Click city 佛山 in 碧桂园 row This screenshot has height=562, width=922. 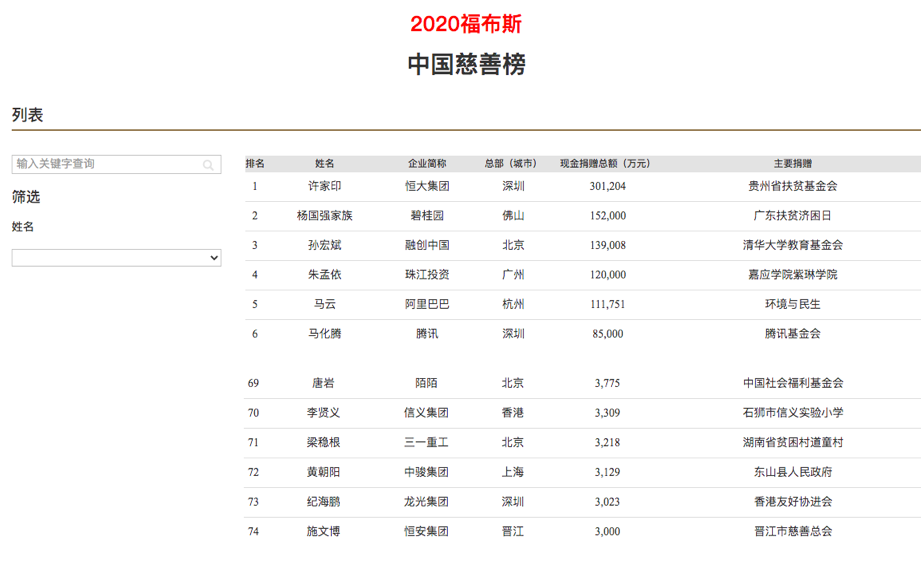coord(513,216)
